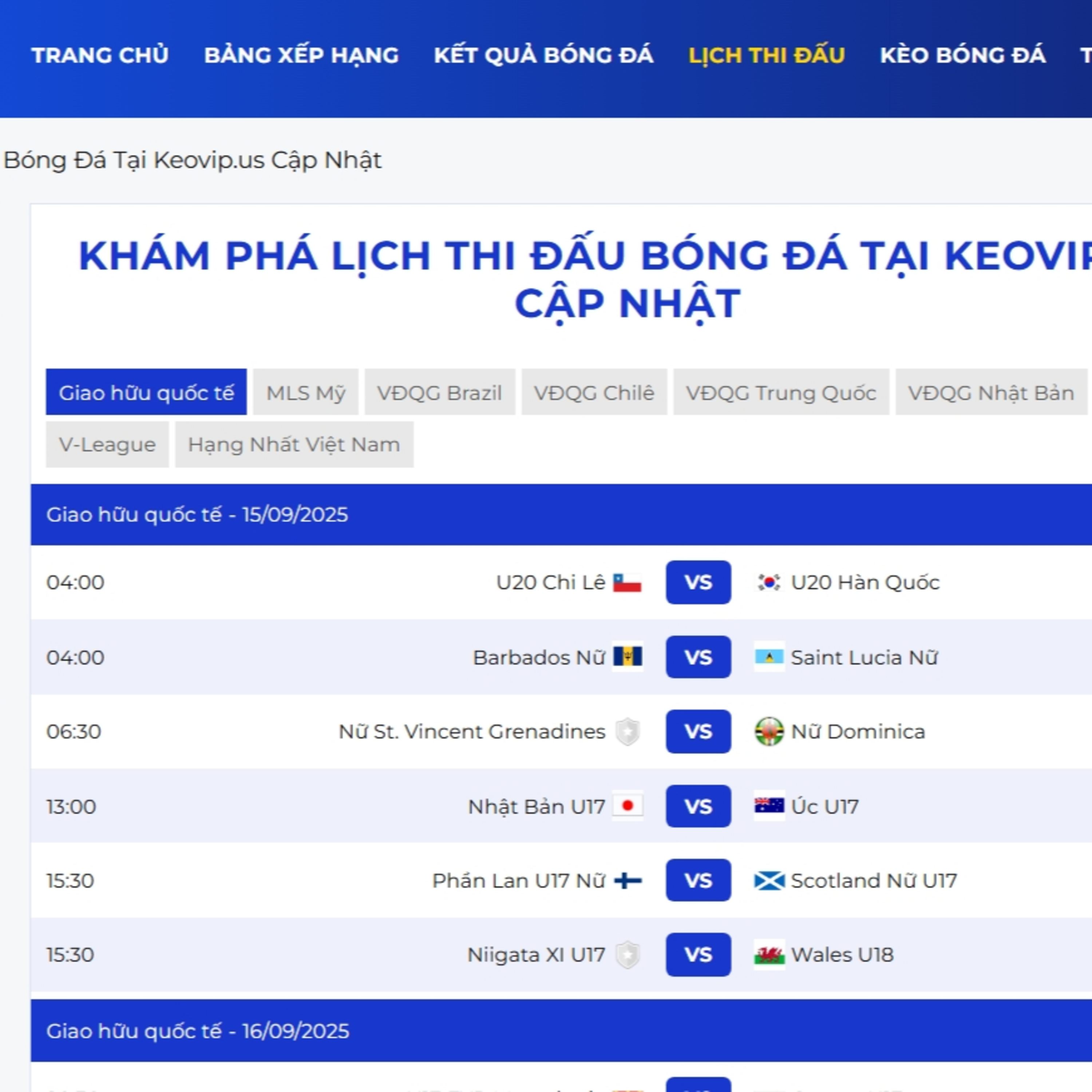The width and height of the screenshot is (1092, 1092).
Task: Click team name Nhật Bản U17
Action: 537,807
